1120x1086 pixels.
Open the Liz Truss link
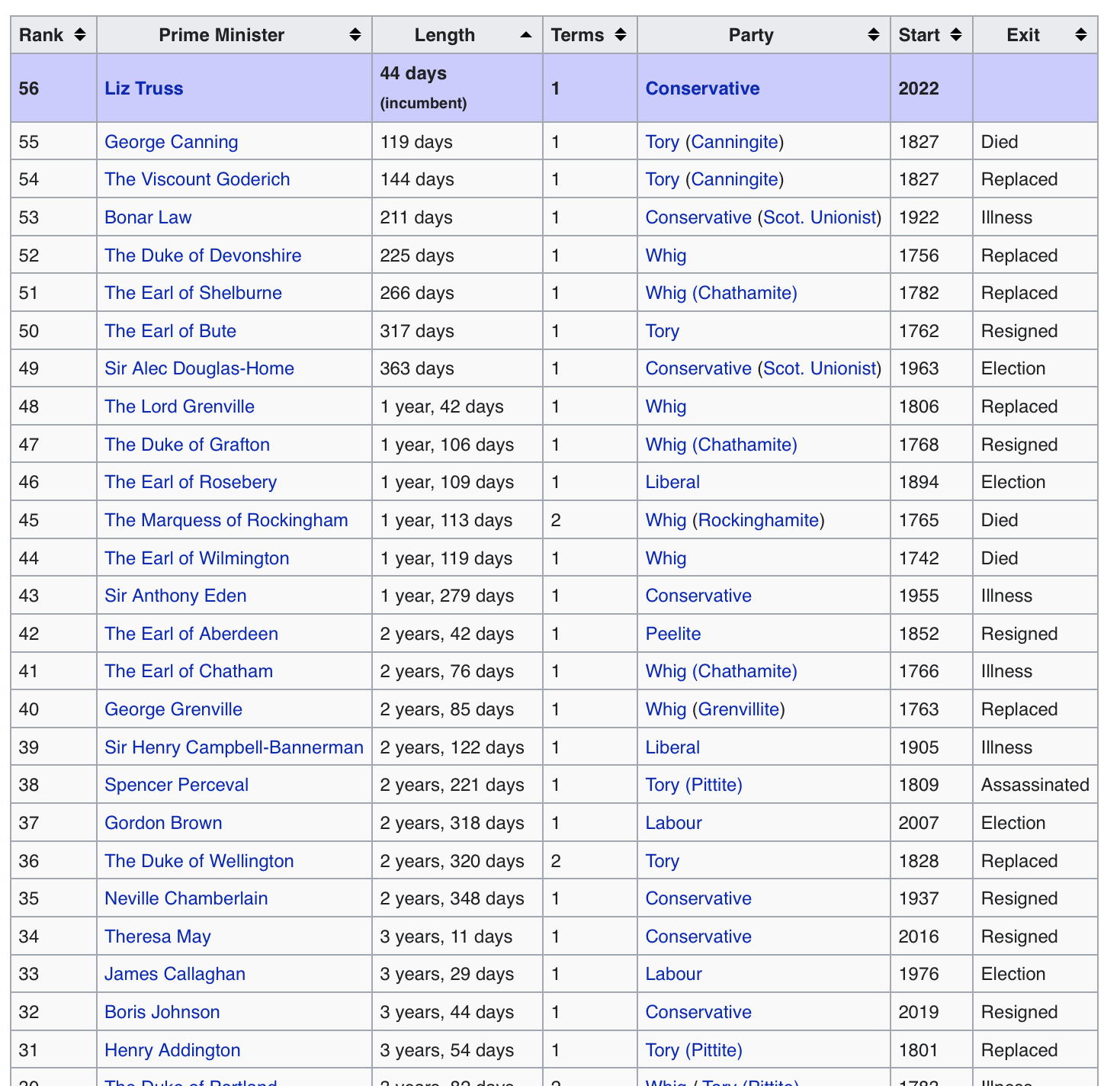pos(144,88)
